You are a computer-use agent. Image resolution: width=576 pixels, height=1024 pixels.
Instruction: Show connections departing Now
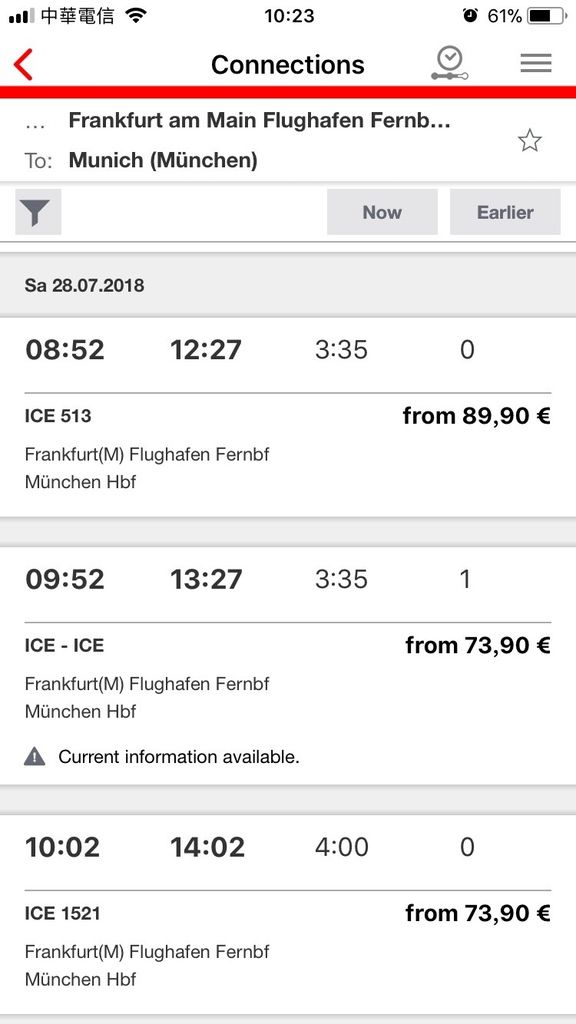[x=382, y=212]
